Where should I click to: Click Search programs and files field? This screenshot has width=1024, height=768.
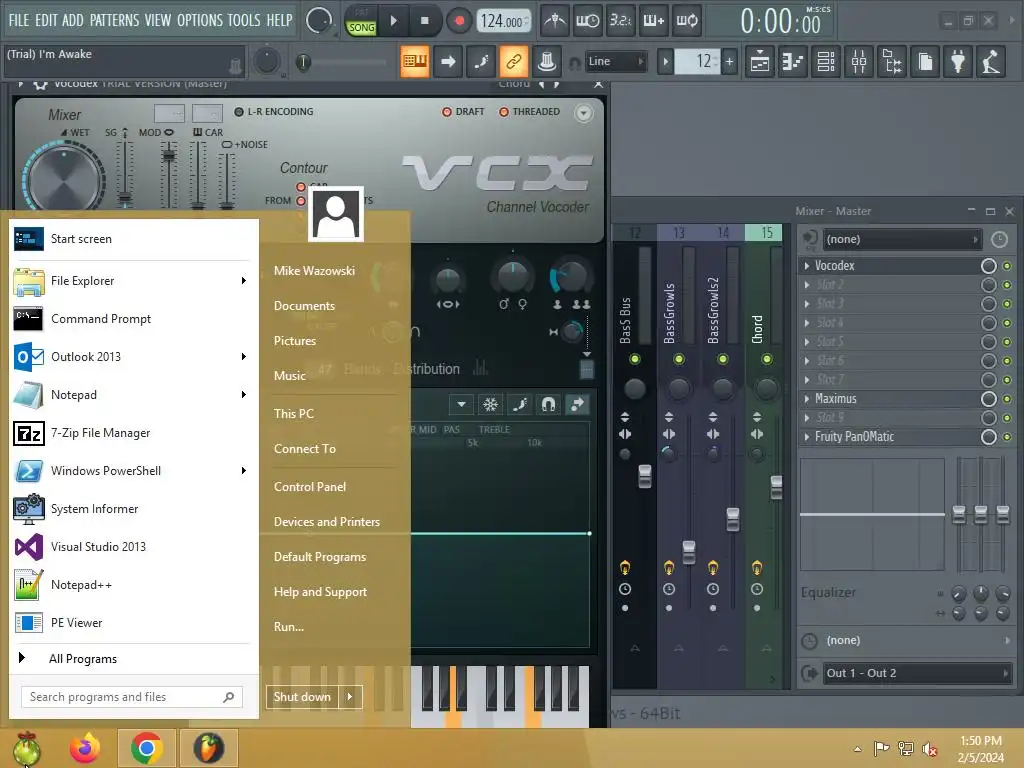tap(131, 697)
